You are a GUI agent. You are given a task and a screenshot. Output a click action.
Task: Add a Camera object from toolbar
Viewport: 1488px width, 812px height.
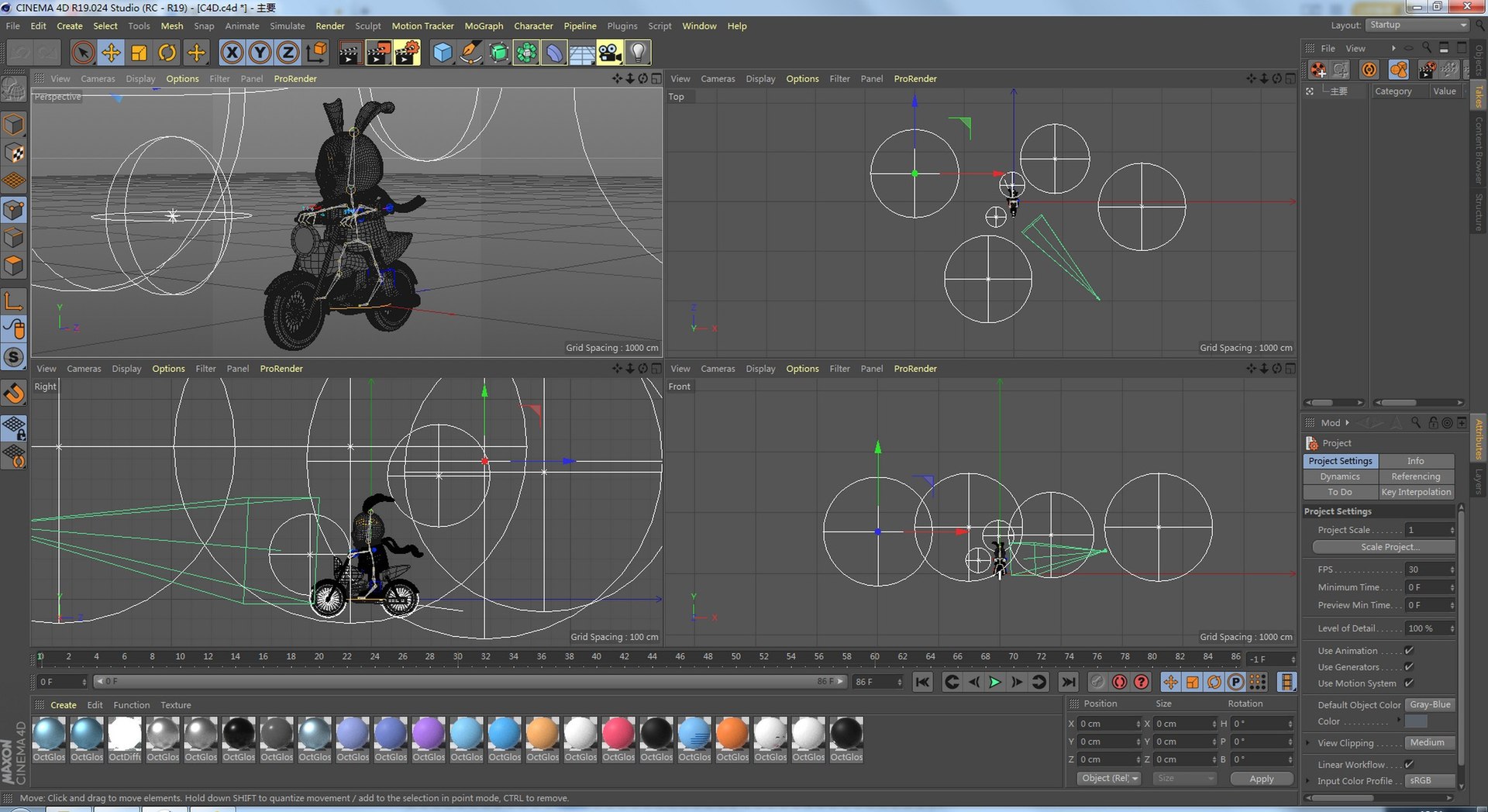point(610,53)
